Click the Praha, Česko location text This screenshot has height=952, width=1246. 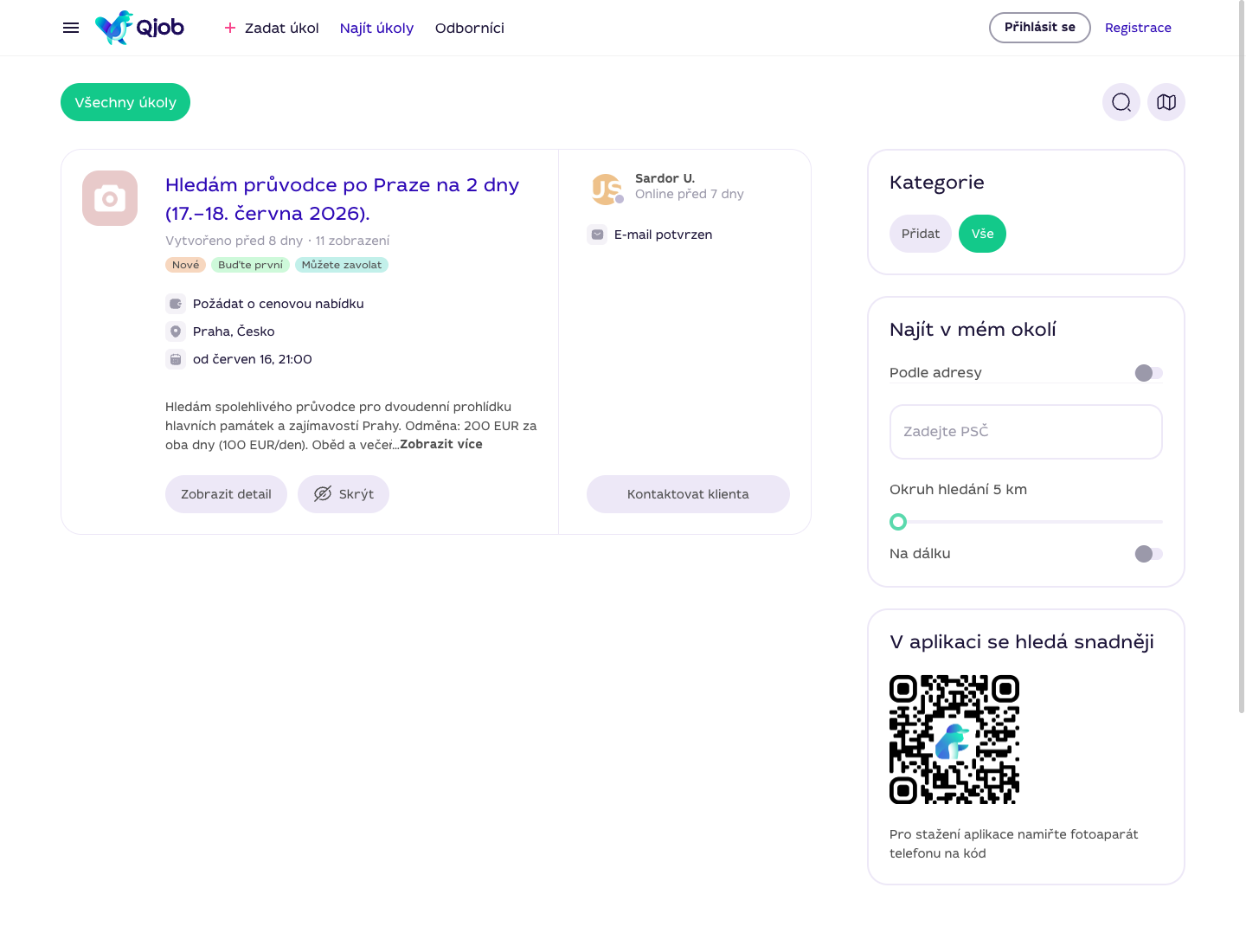(x=234, y=331)
